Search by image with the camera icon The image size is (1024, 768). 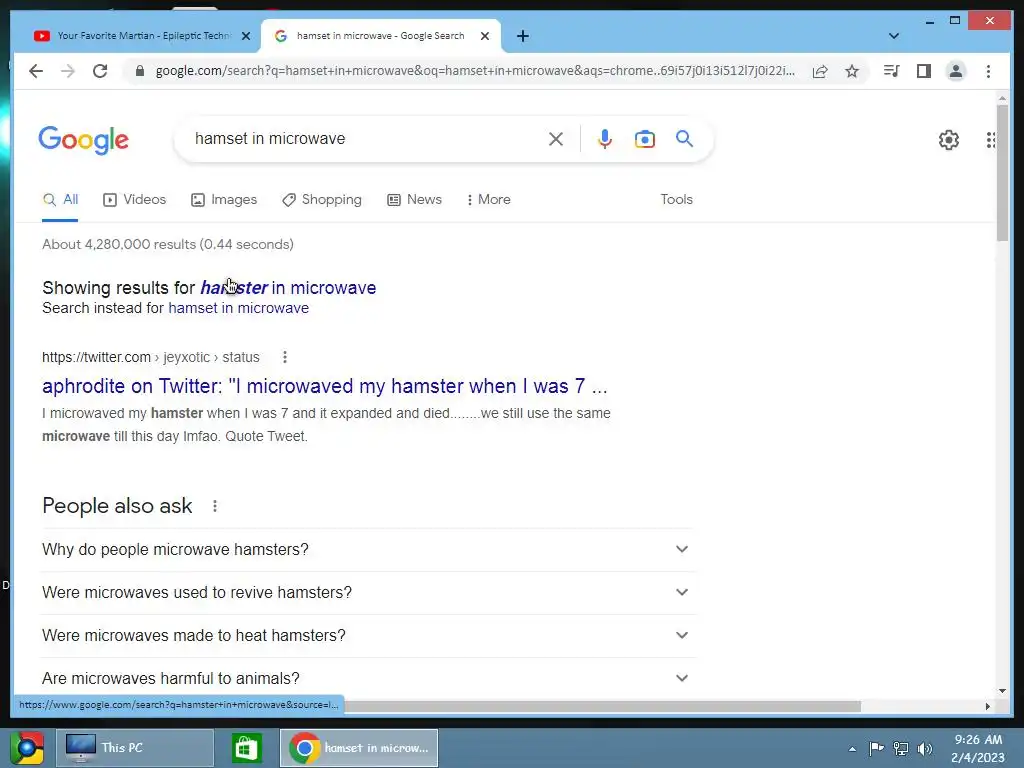coord(645,139)
